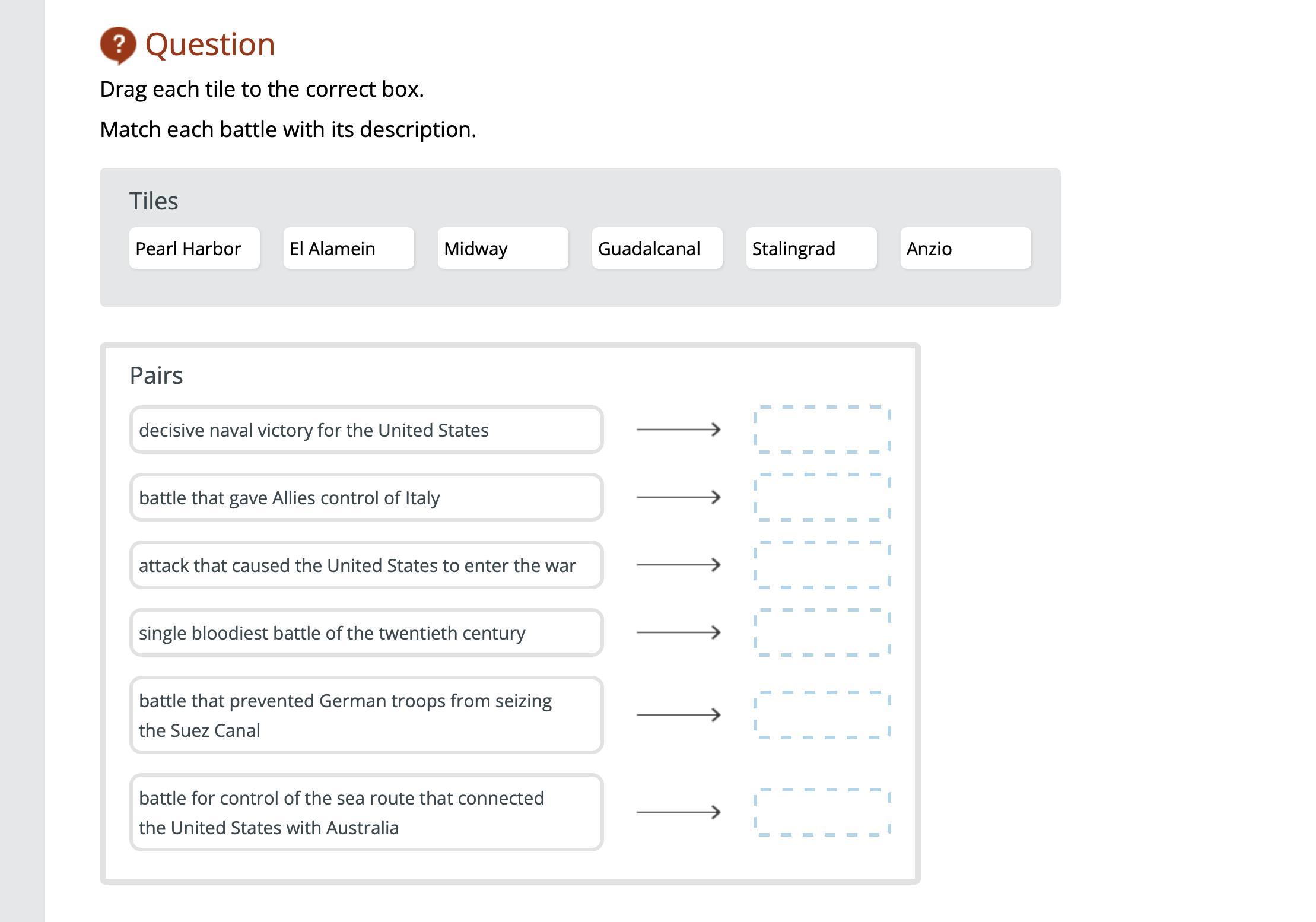Viewport: 1316px width, 922px height.
Task: Choose the Stalingrad tile
Action: click(811, 248)
